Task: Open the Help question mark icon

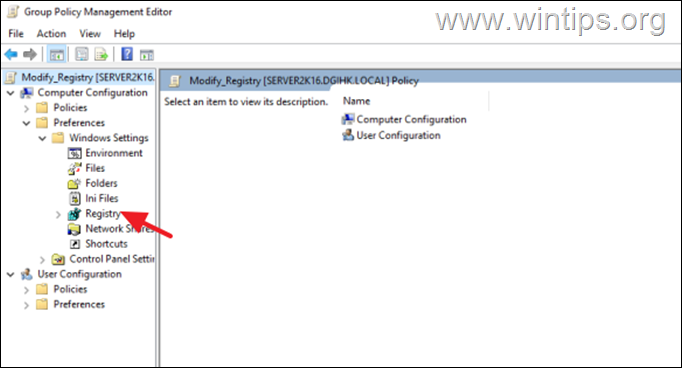Action: 127,54
